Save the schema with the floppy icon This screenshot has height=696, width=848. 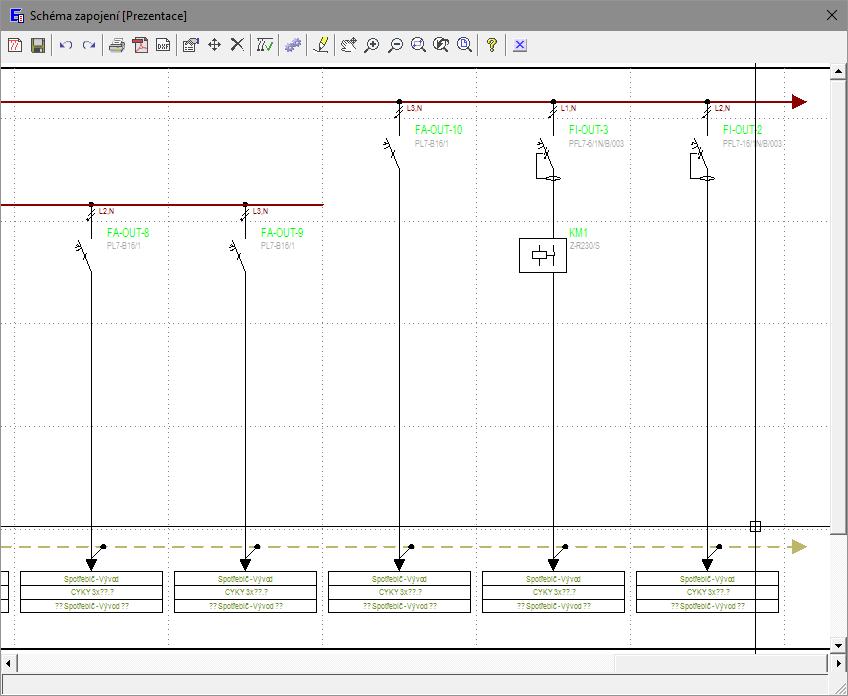click(38, 45)
